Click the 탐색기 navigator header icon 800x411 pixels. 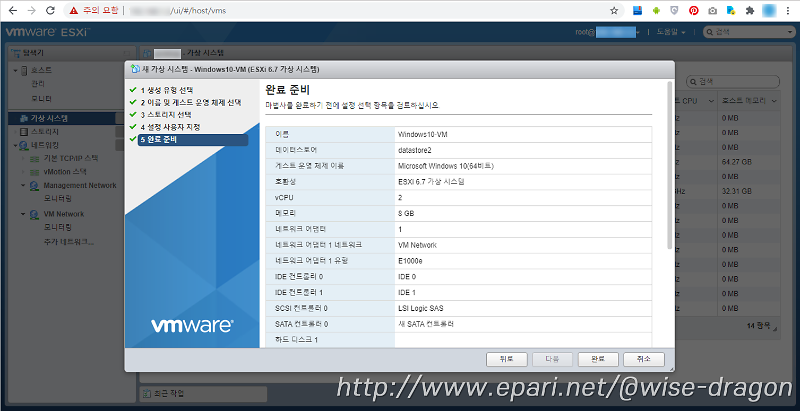(15, 53)
